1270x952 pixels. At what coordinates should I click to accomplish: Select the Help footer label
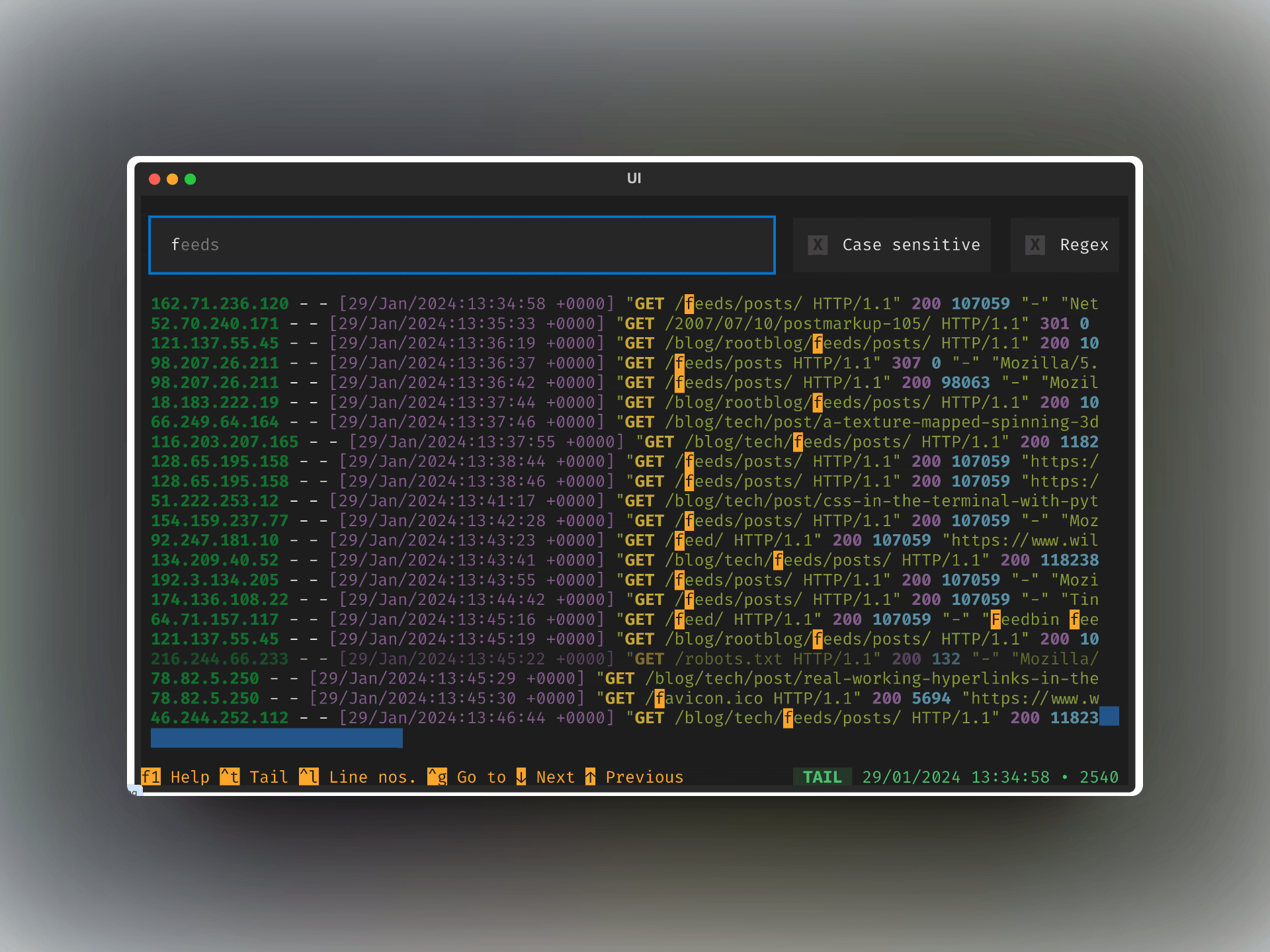[190, 777]
